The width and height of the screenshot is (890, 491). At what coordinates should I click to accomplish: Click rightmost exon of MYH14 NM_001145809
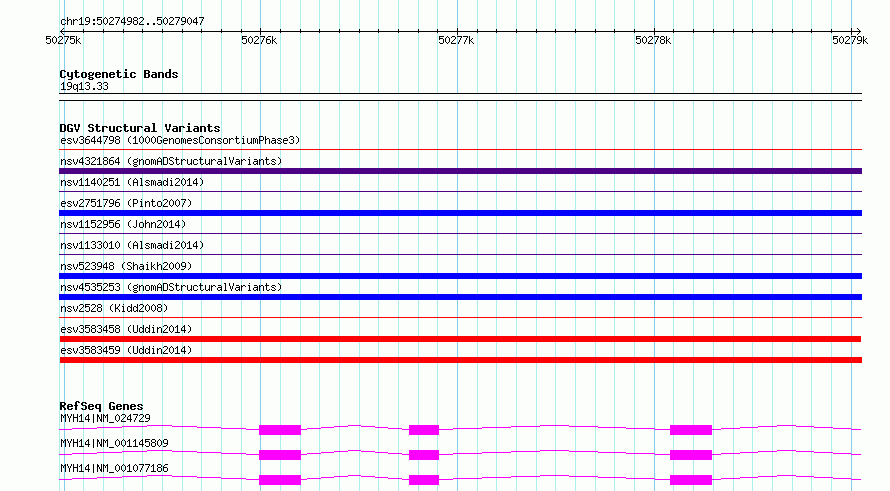[691, 455]
